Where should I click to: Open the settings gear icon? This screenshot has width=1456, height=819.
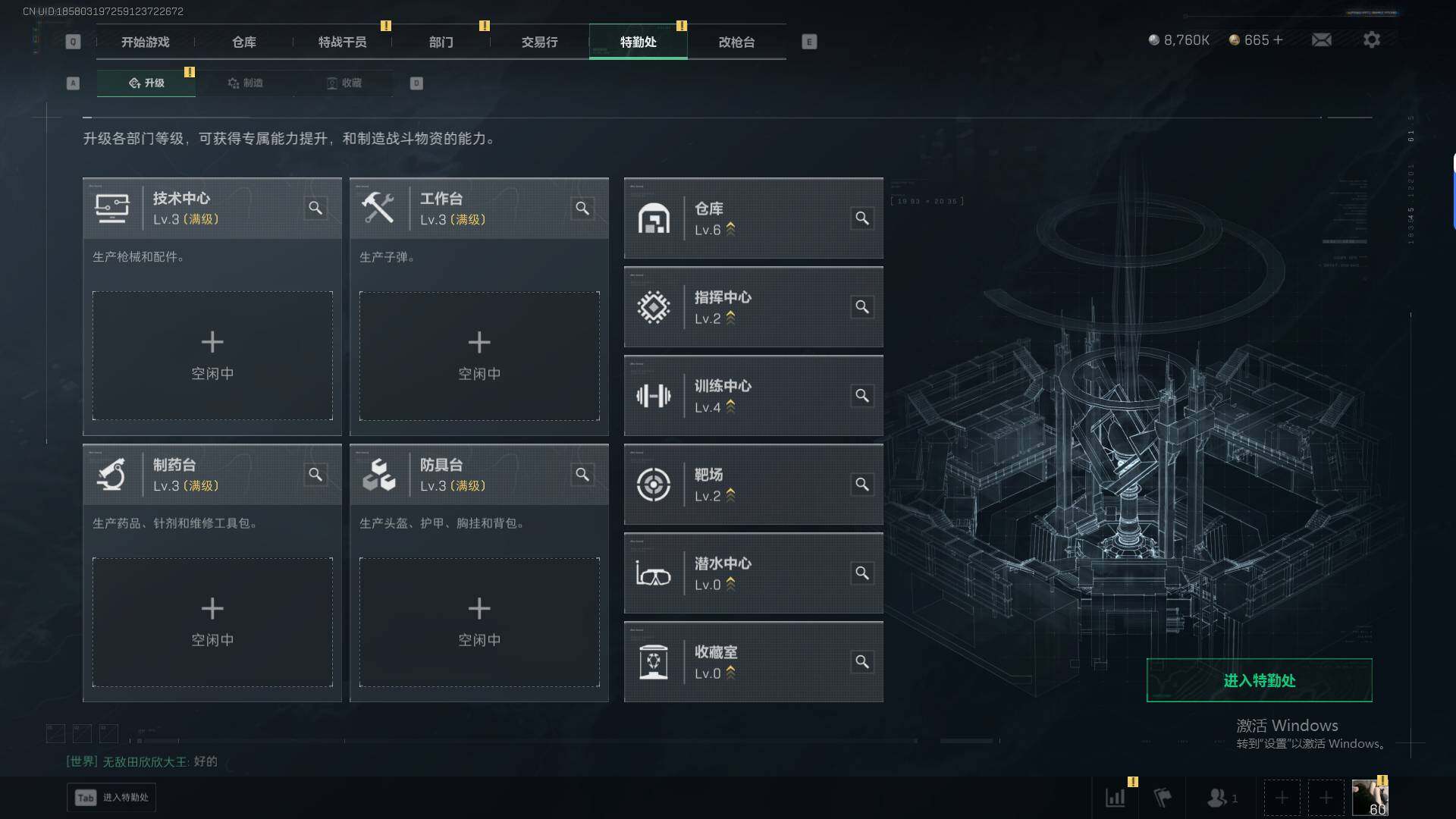1371,39
